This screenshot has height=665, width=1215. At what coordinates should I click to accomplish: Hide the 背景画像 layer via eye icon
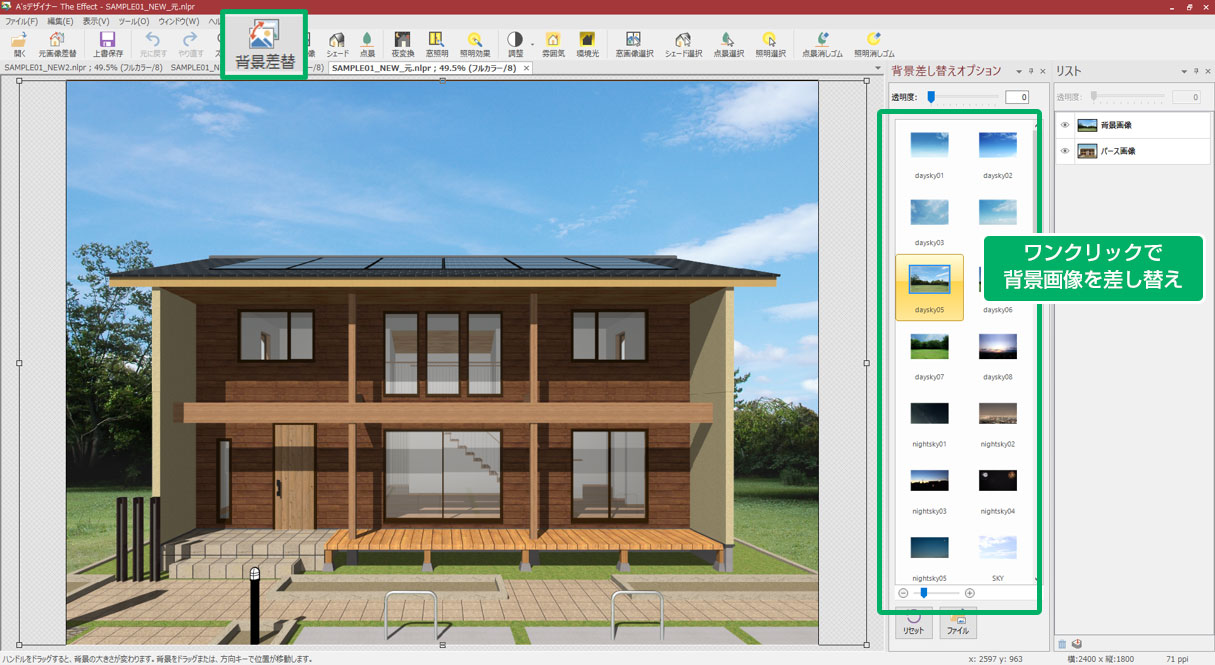tap(1065, 125)
